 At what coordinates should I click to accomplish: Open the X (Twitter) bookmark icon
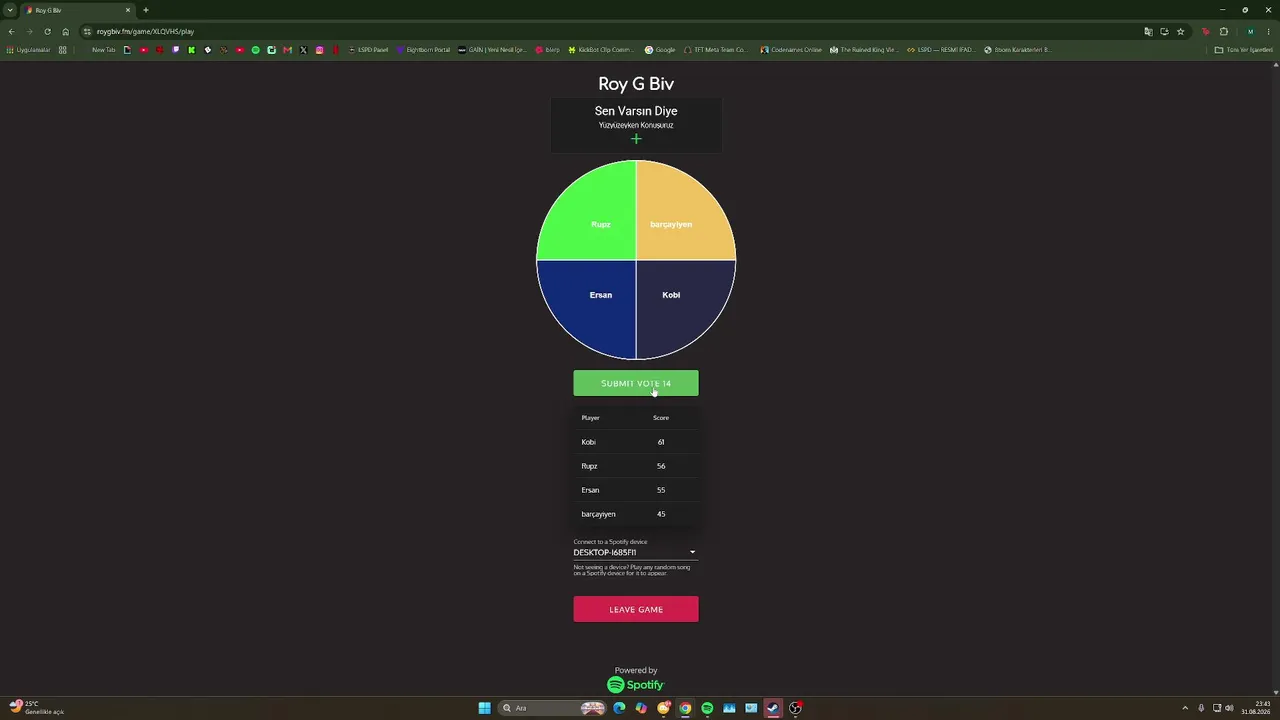[304, 50]
